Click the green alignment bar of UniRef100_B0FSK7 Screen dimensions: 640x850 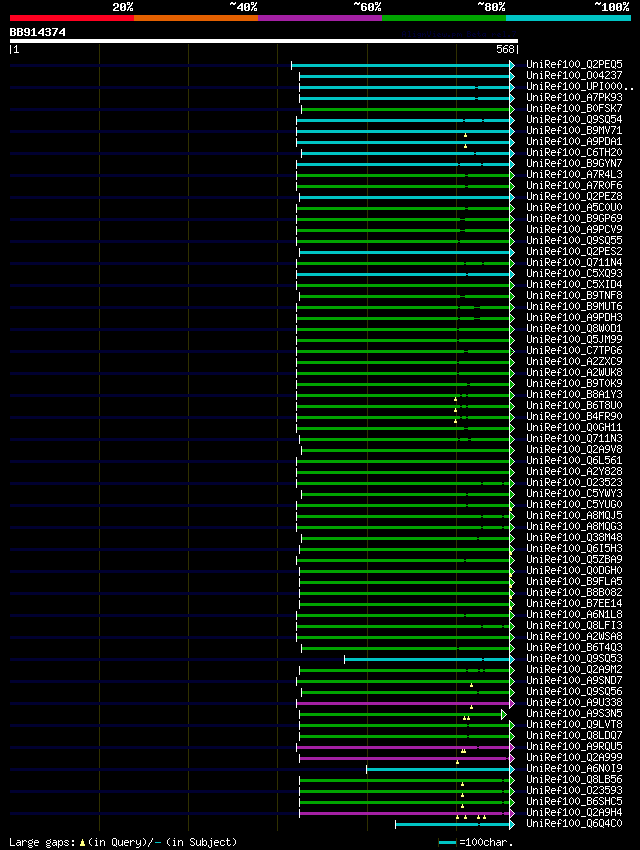tap(405, 110)
